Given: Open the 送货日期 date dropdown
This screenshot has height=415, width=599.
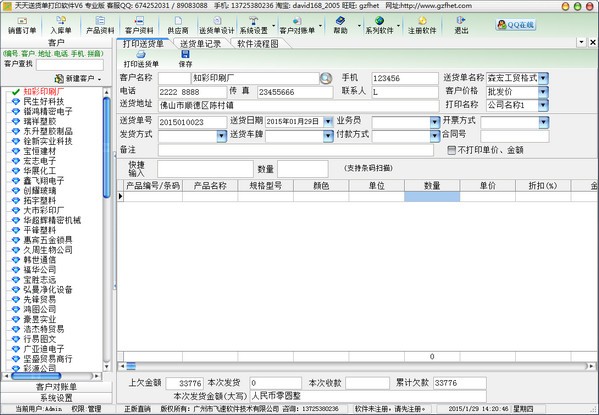Looking at the screenshot, I should (328, 122).
